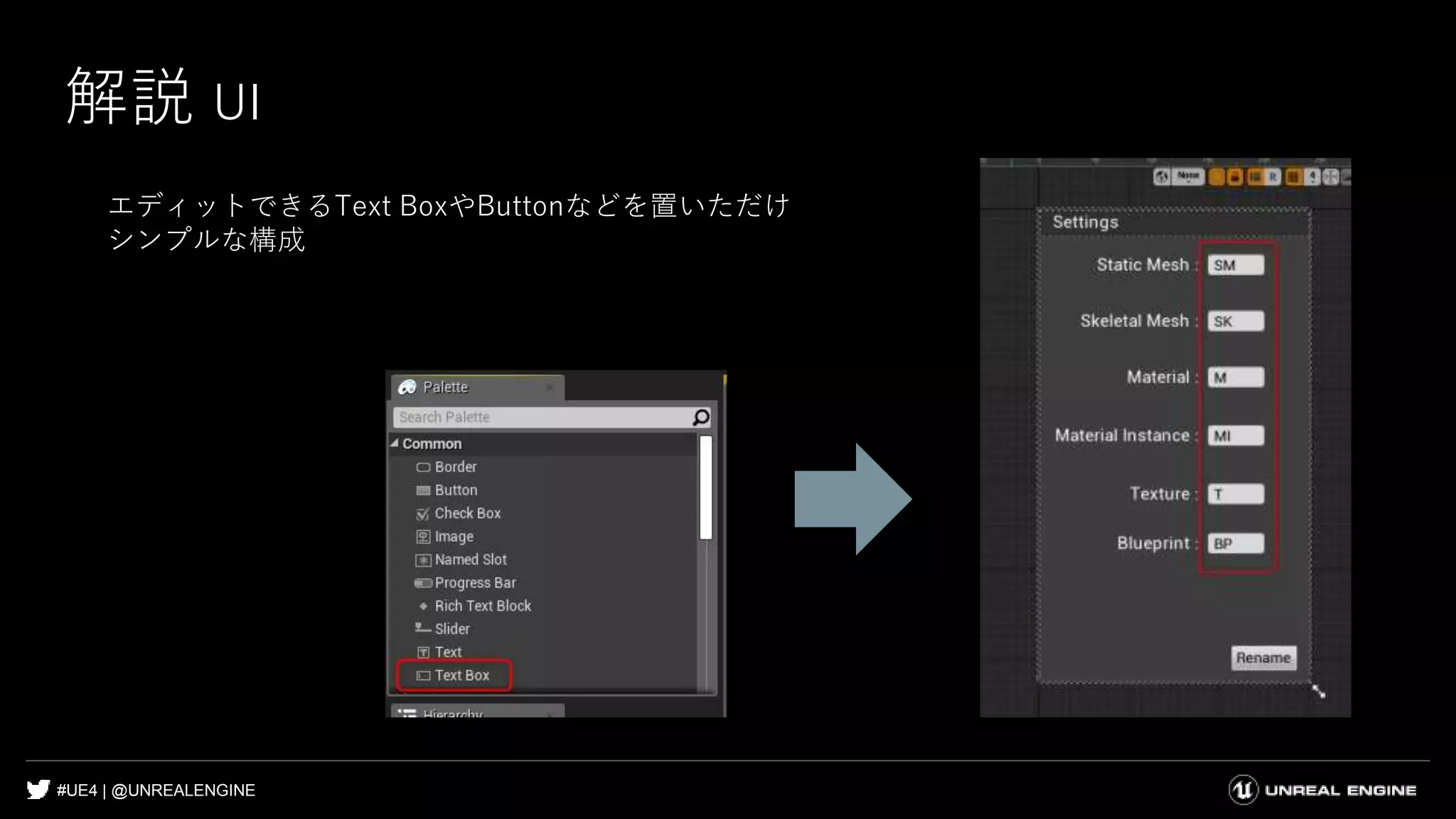1456x819 pixels.
Task: Pick the Button widget from Palette
Action: pyautogui.click(x=446, y=491)
